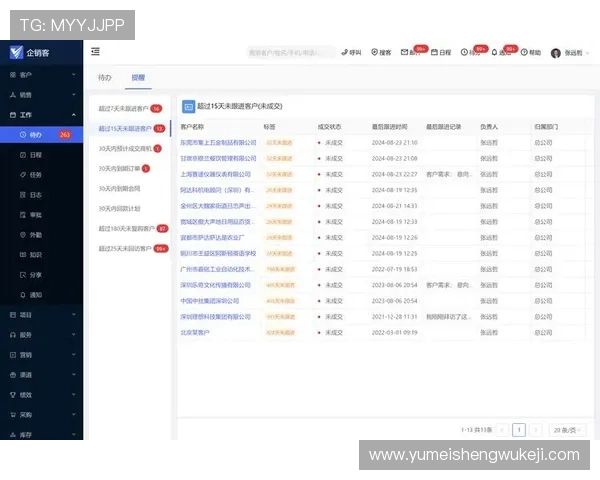Open the clock 待办 icon in top bar
Viewport: 600px width, 480px height.
point(464,52)
